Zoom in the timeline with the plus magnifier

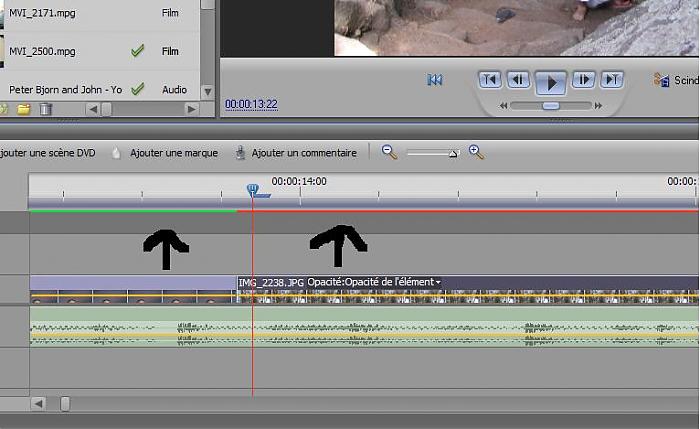(x=476, y=153)
